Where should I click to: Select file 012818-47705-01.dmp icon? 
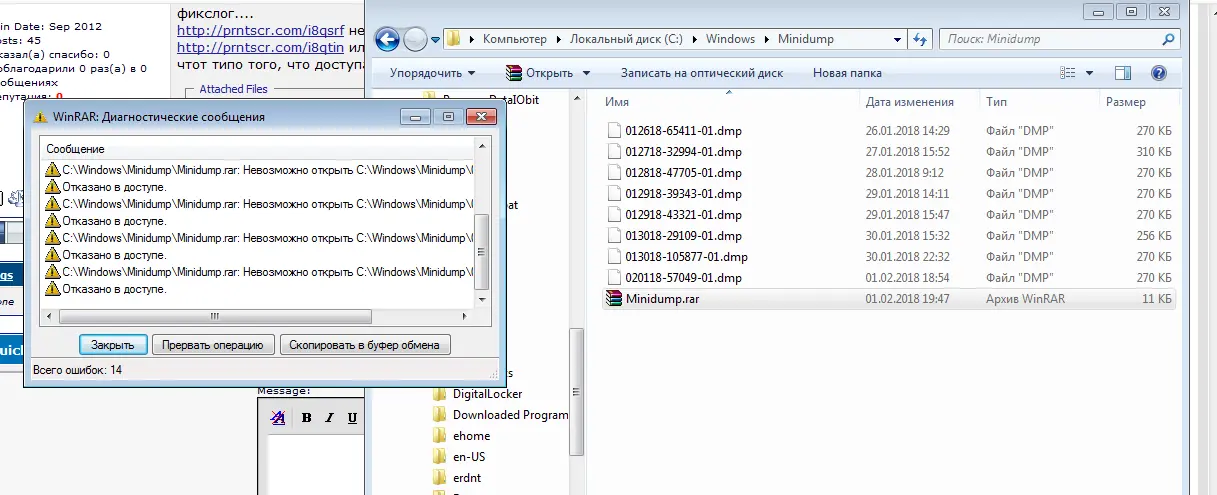pyautogui.click(x=615, y=172)
